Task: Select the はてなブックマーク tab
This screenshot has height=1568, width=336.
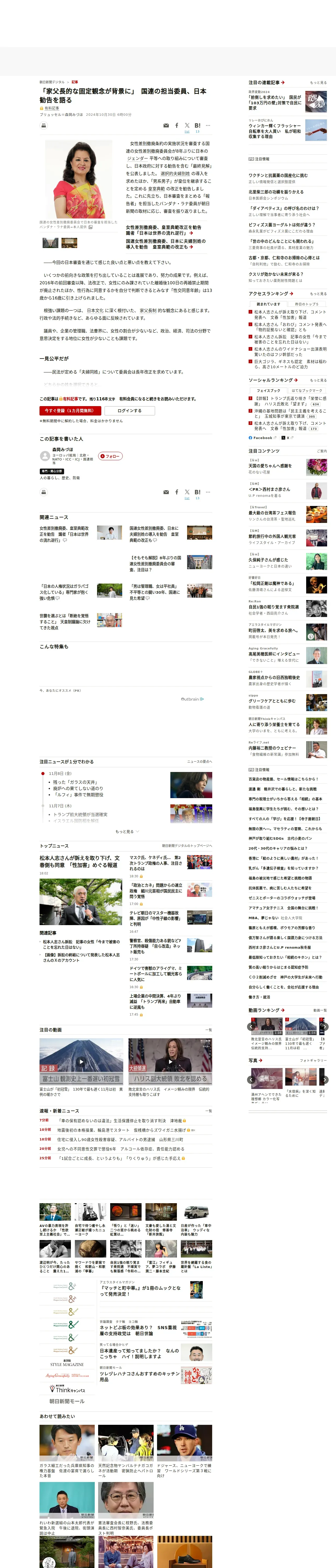Action: click(x=307, y=390)
